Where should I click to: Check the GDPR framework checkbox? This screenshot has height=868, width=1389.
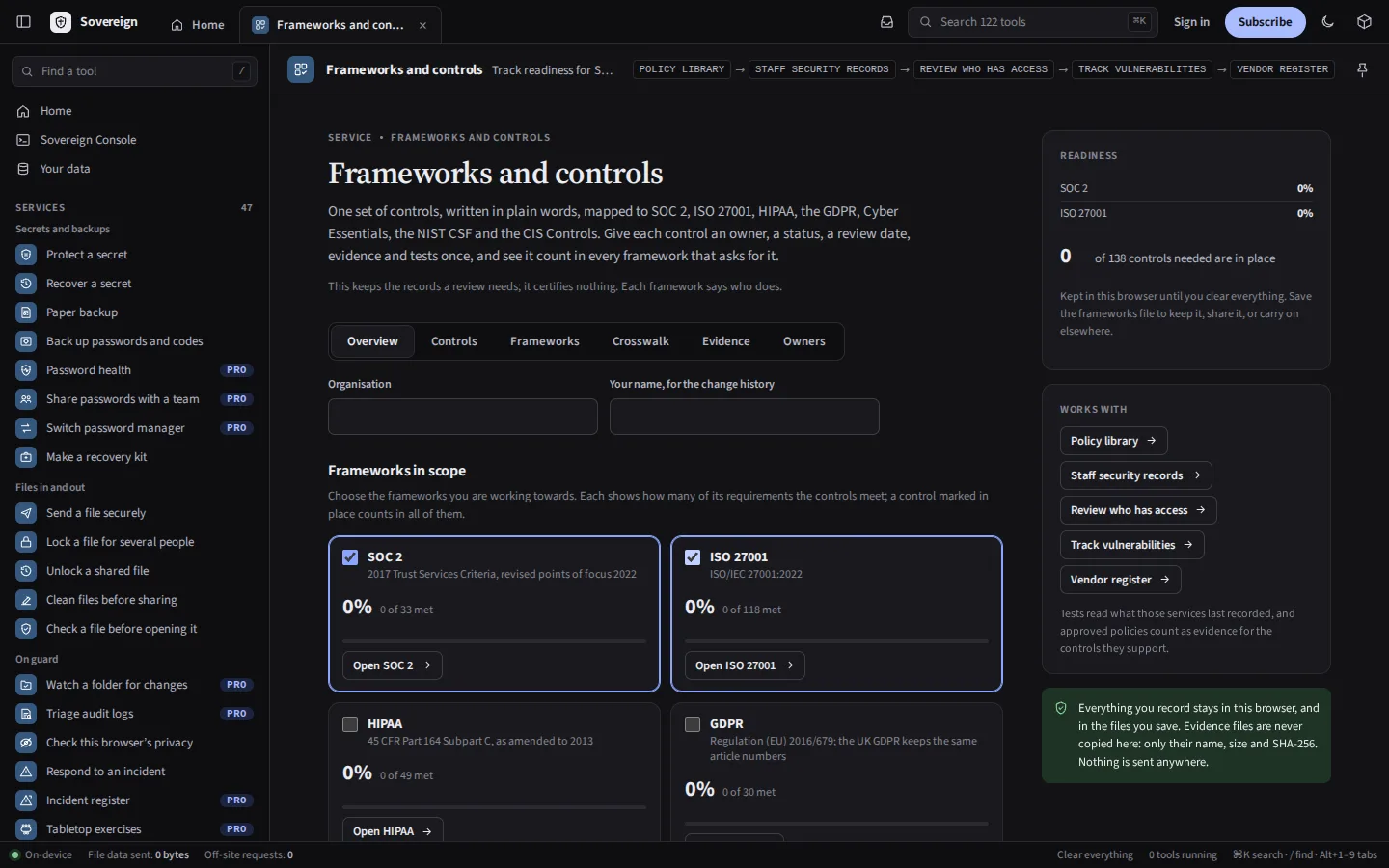(x=693, y=724)
